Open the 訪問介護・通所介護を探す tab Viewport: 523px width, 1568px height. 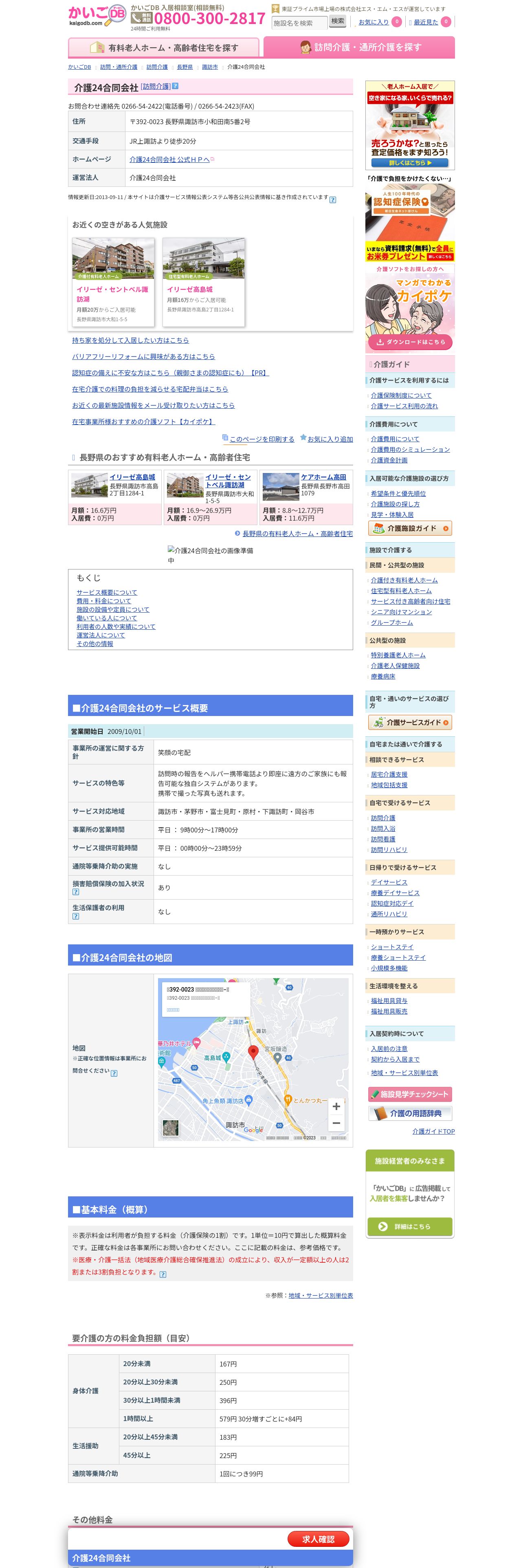(359, 48)
